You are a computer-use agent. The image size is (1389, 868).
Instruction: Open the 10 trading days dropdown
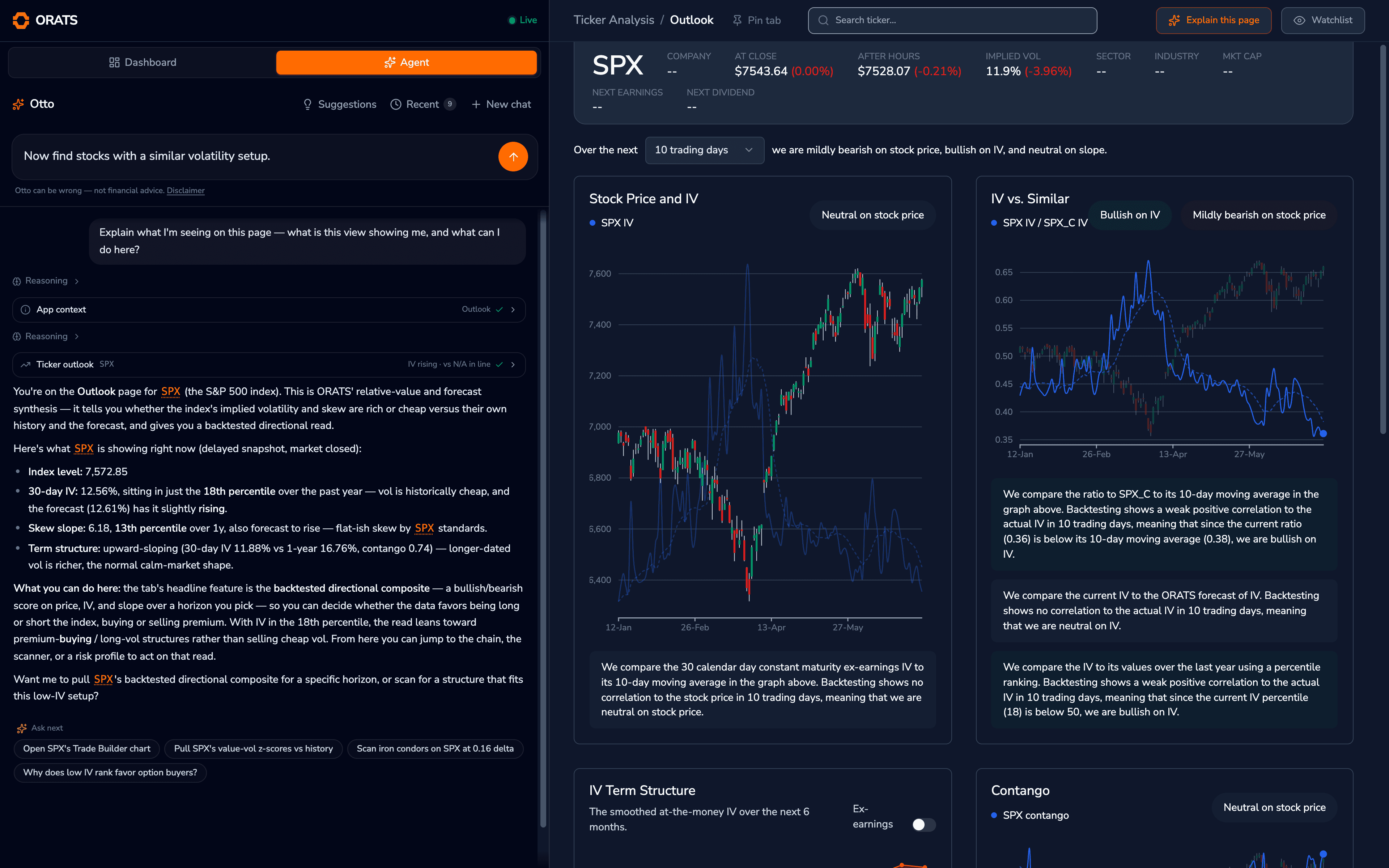point(704,150)
